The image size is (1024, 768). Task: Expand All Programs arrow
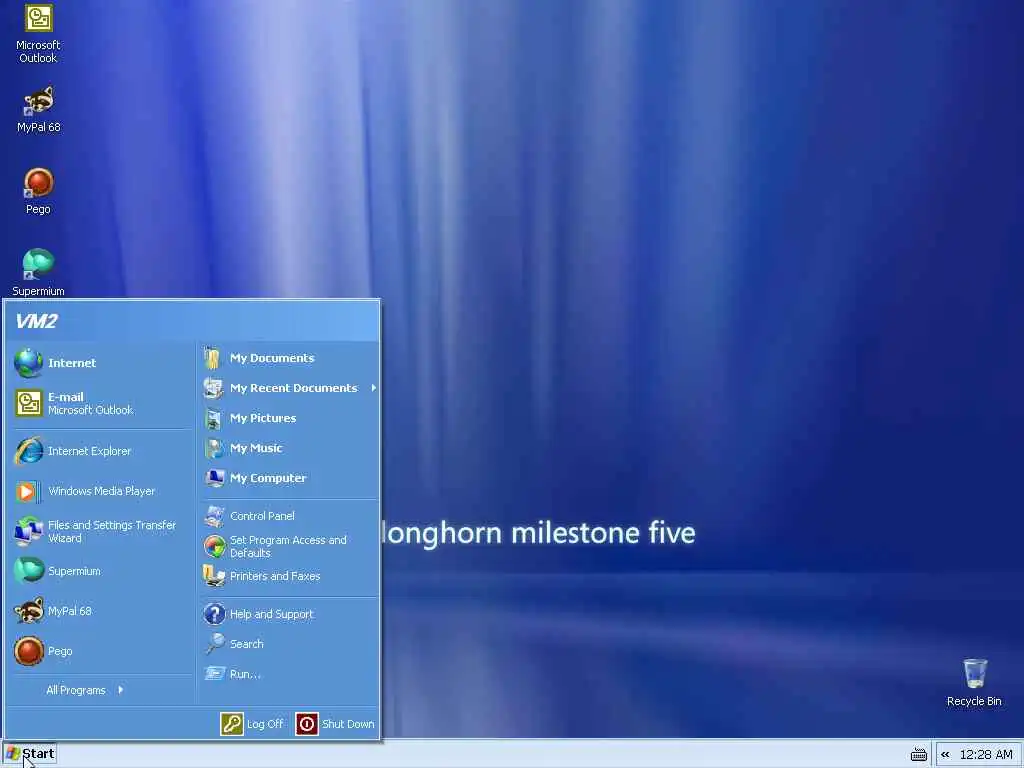click(121, 690)
